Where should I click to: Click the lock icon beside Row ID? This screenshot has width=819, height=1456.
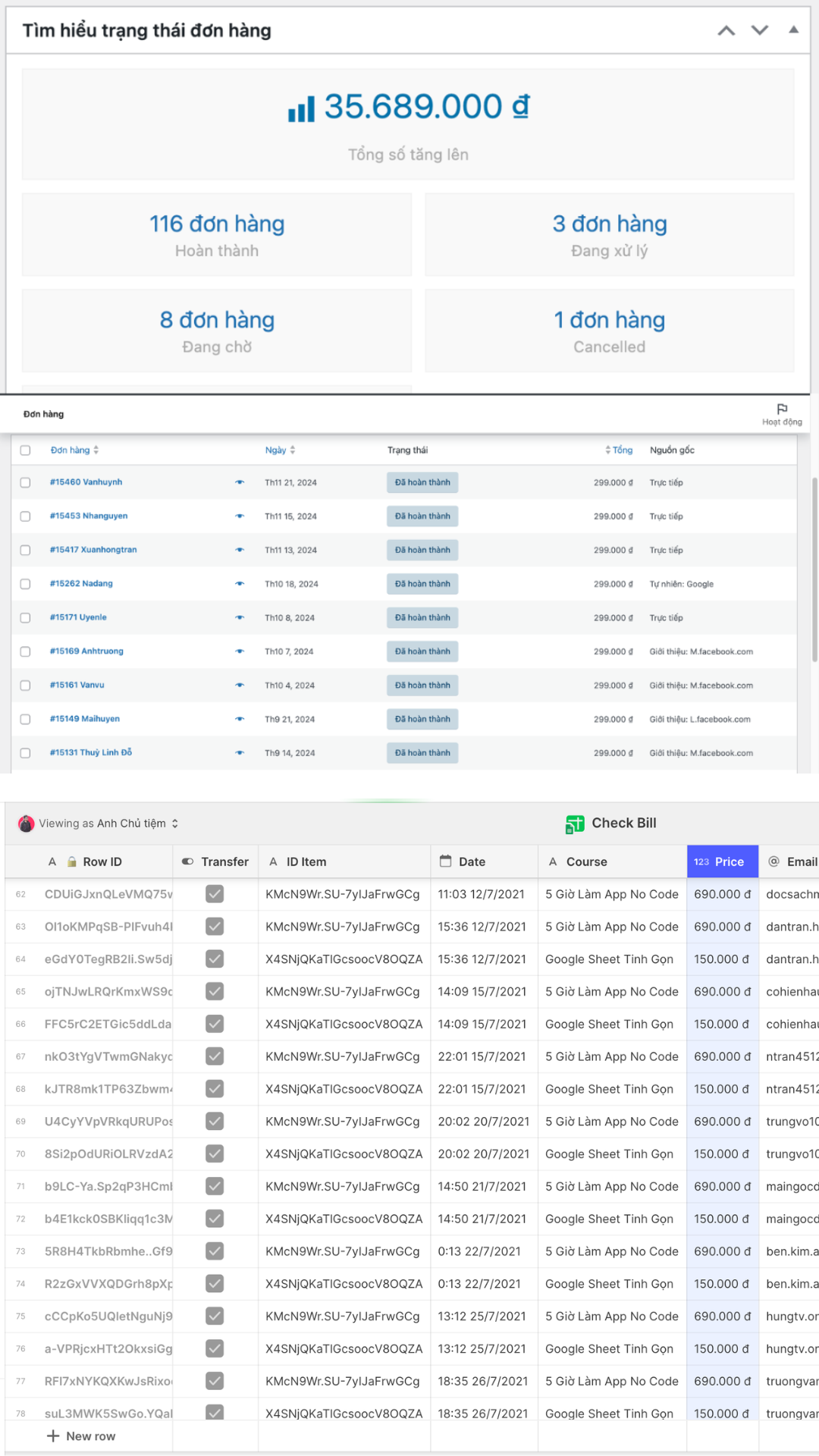pyautogui.click(x=72, y=861)
